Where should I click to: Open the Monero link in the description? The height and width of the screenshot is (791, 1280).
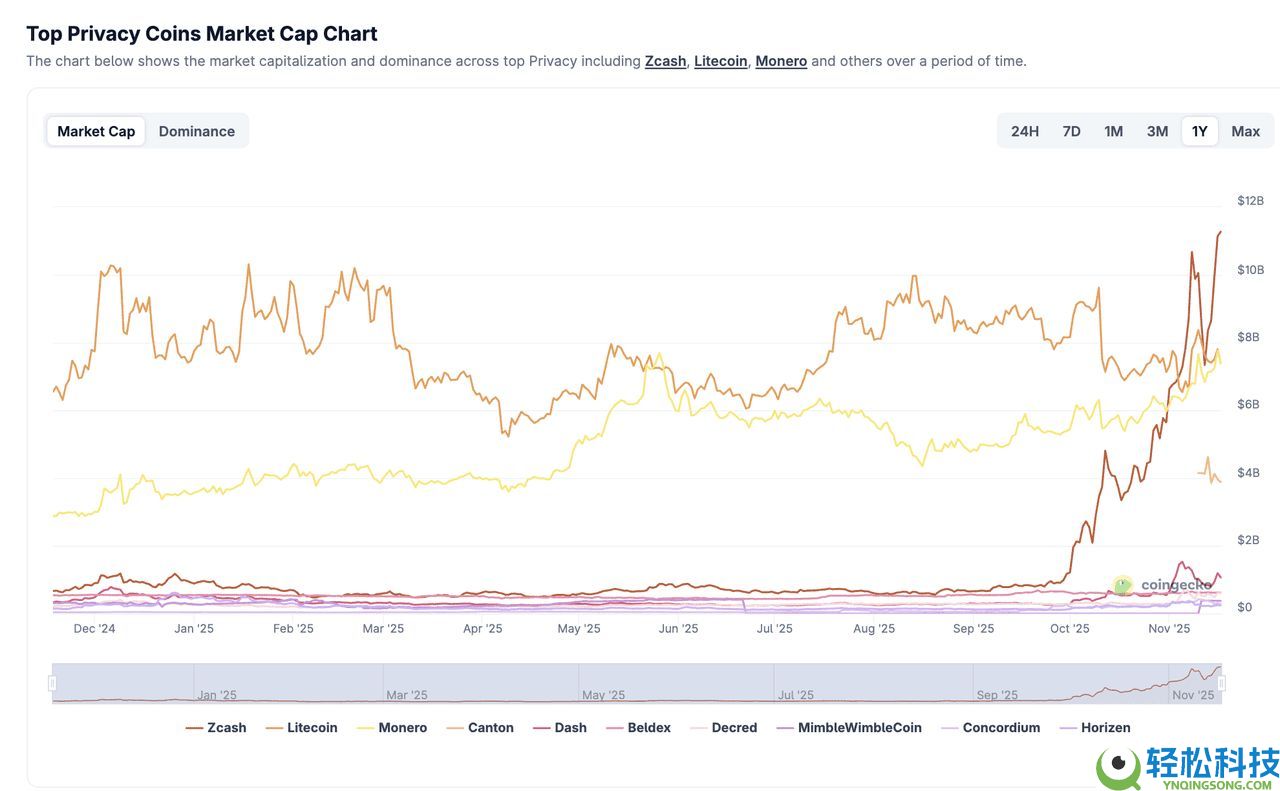780,59
